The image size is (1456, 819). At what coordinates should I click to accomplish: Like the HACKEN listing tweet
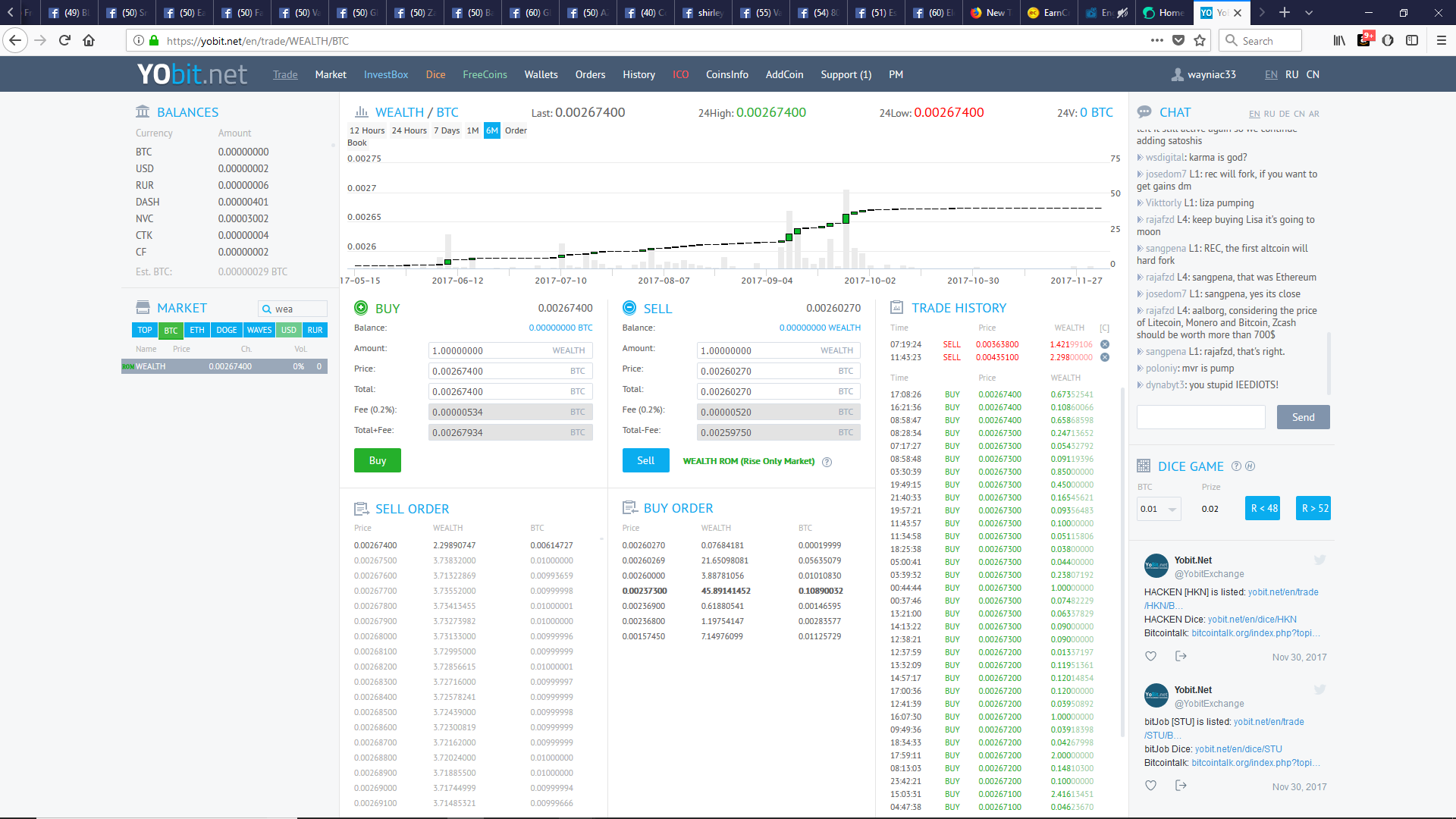click(x=1150, y=657)
